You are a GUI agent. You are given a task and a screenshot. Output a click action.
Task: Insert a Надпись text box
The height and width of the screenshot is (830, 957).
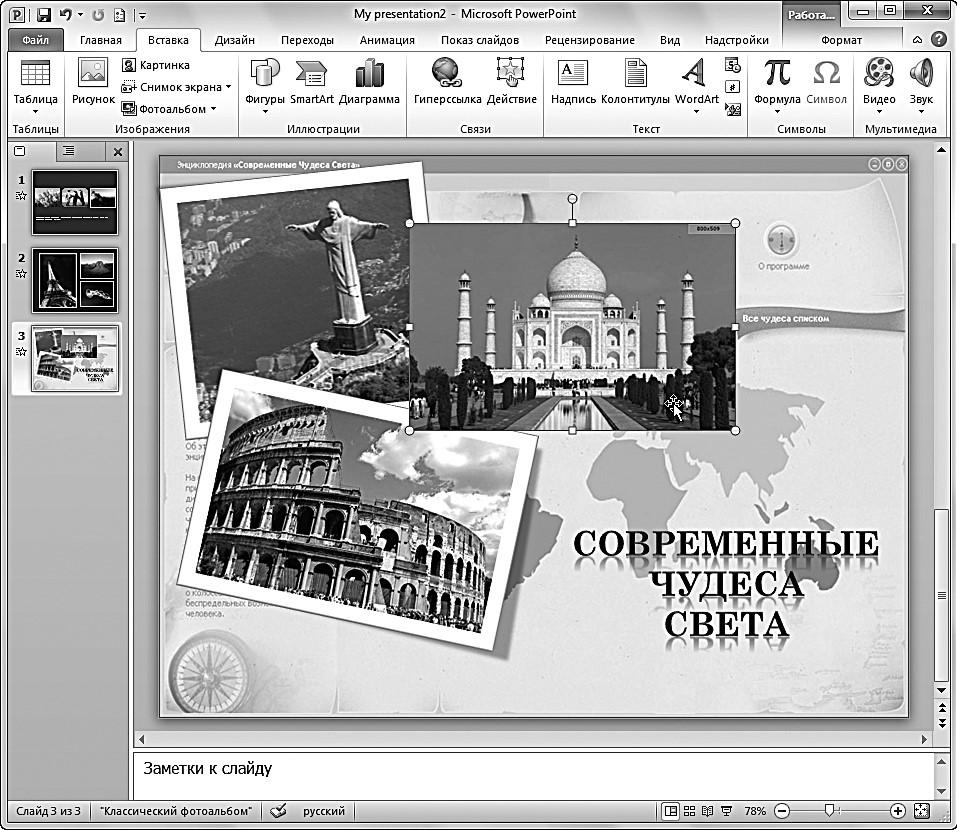573,82
